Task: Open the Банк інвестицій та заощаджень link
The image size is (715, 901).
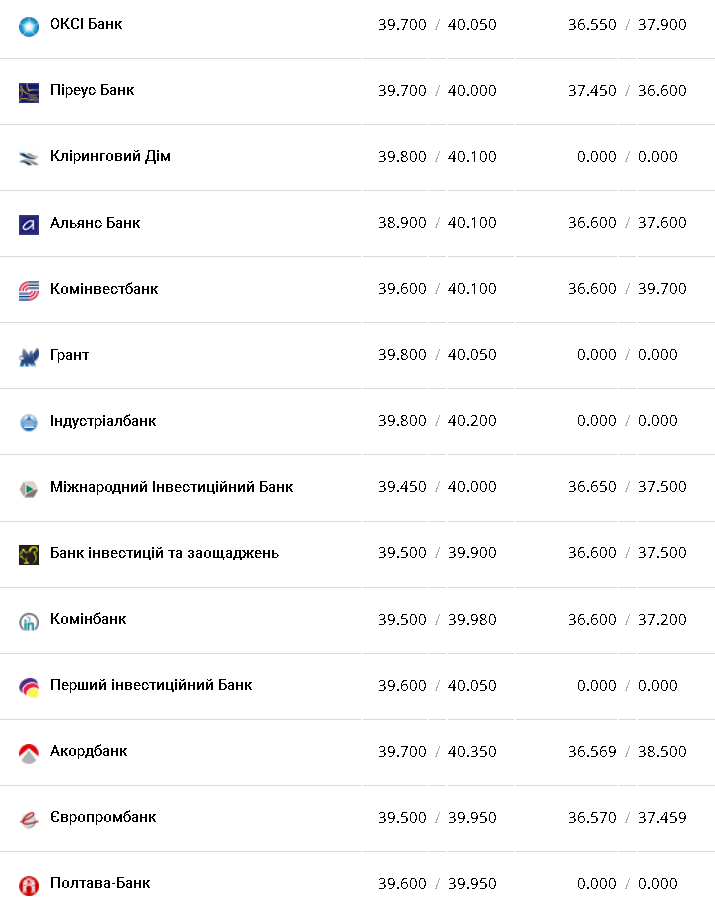Action: tap(164, 553)
